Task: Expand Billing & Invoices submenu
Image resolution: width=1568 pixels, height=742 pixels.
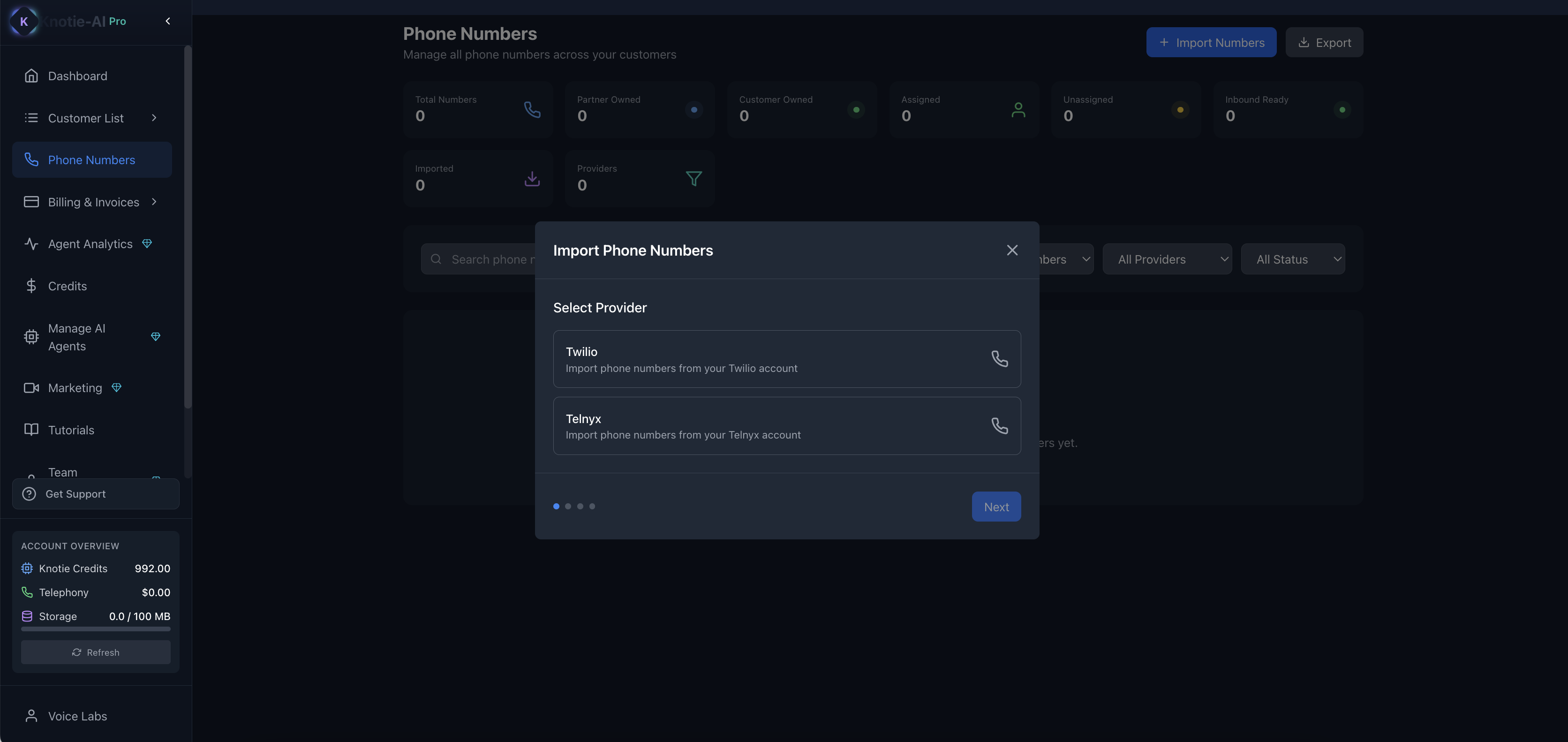Action: pos(154,202)
